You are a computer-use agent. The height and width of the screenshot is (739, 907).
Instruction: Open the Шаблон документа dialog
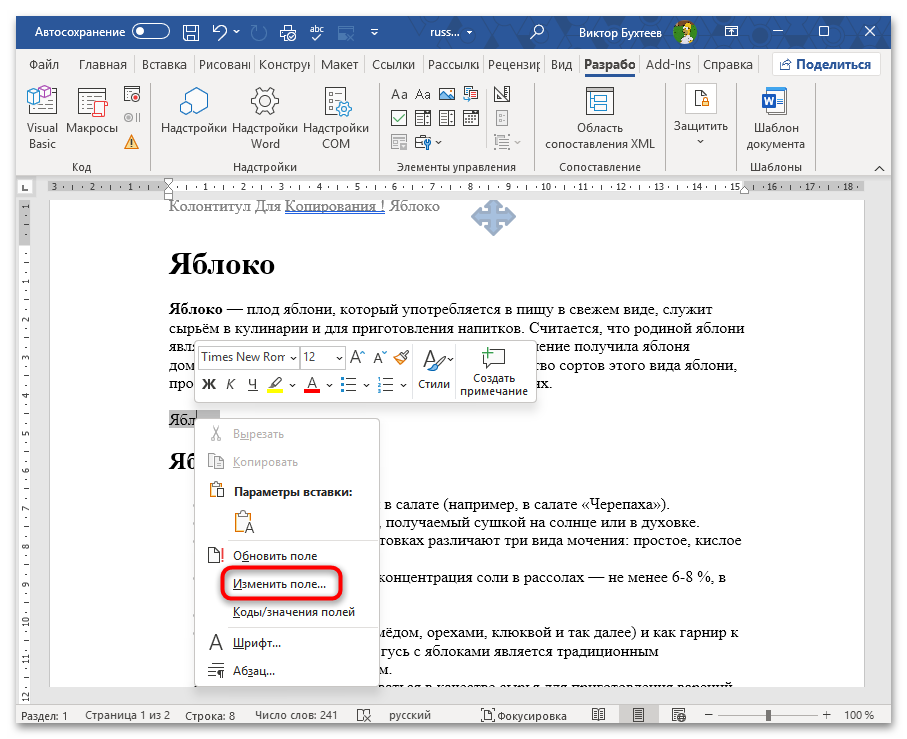(x=775, y=119)
